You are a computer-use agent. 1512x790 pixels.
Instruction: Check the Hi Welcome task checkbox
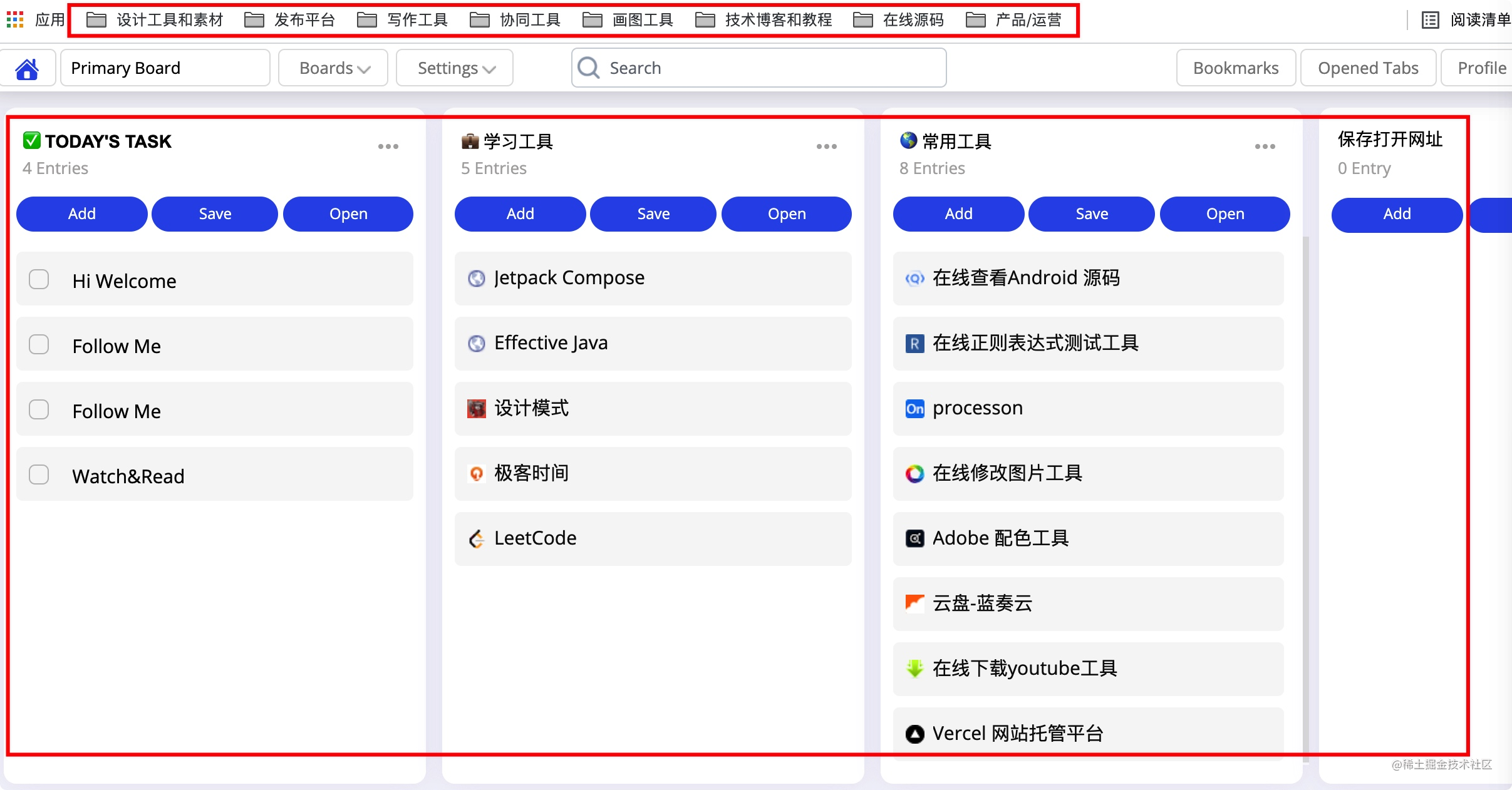point(39,279)
